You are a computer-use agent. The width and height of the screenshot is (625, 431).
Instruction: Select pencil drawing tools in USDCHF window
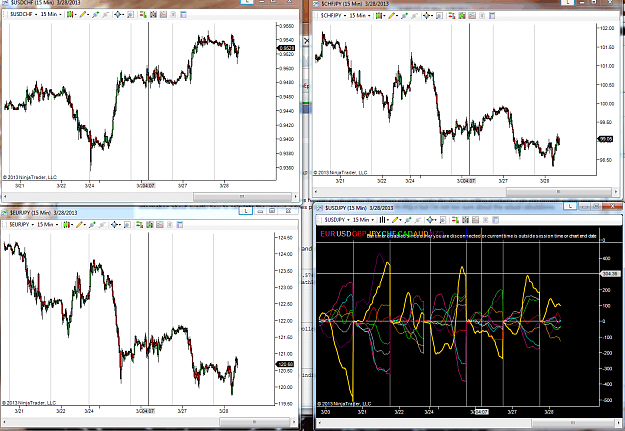click(83, 14)
